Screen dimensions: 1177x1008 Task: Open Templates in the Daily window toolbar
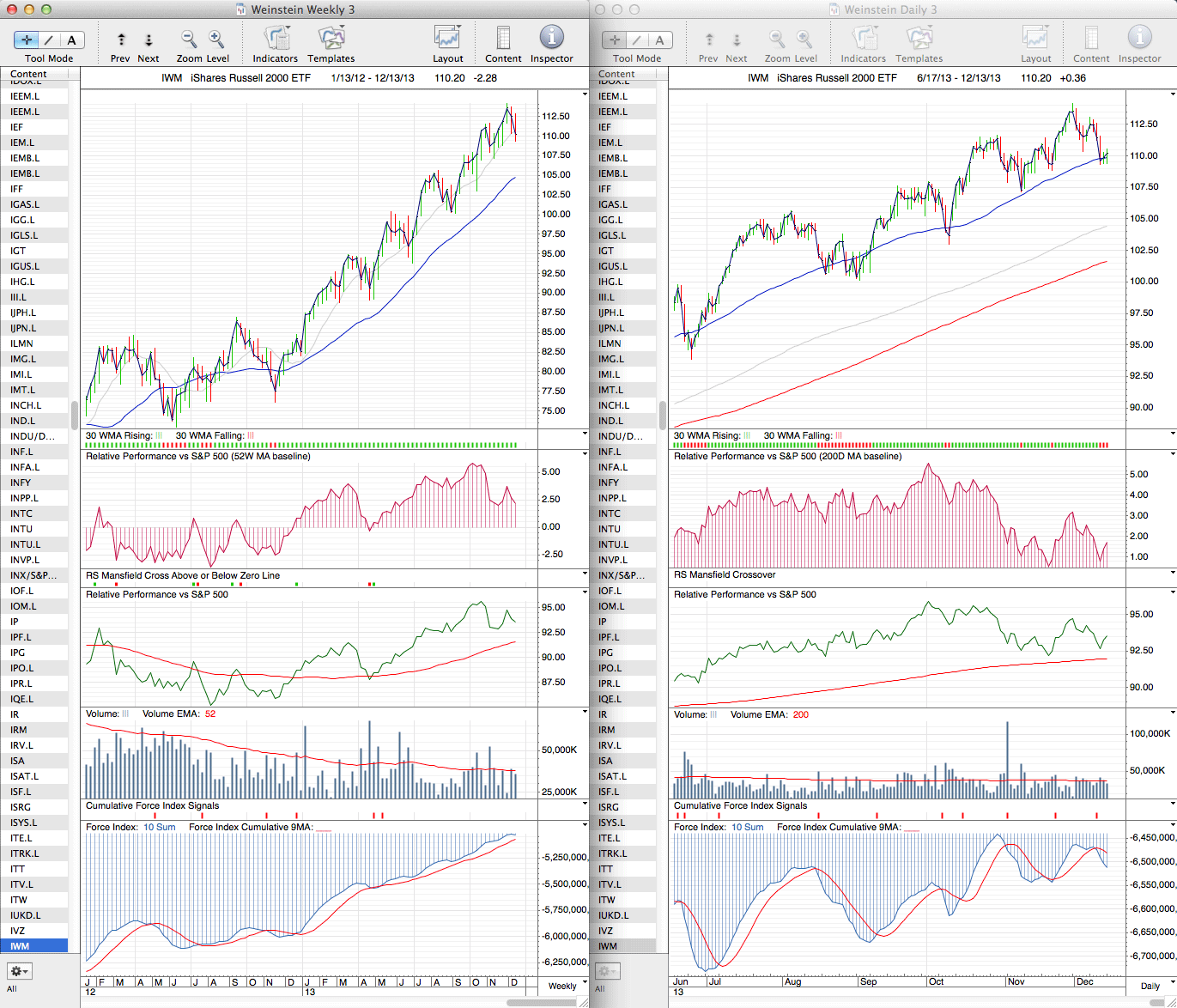click(x=919, y=39)
